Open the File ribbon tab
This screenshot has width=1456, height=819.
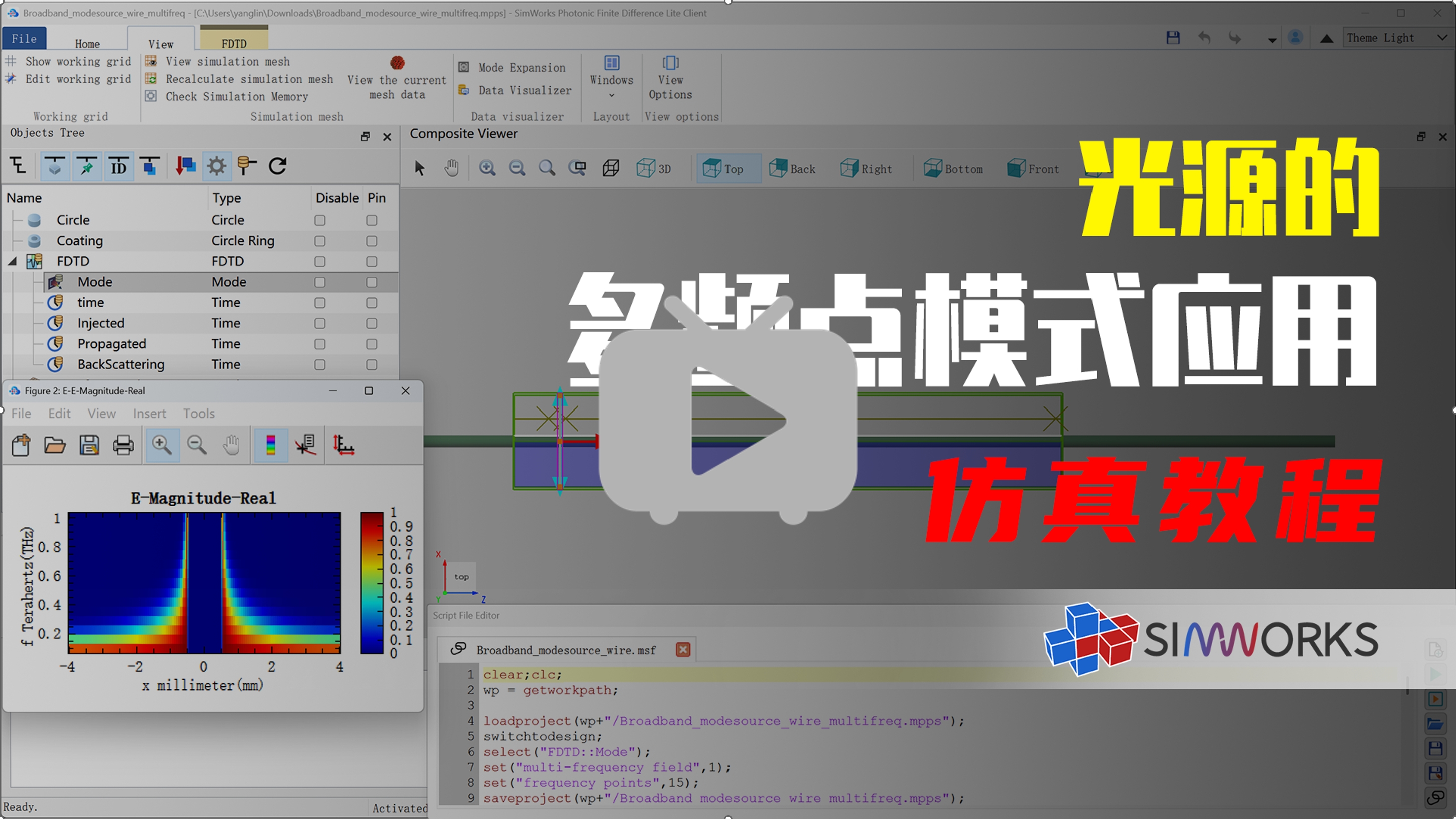[24, 39]
